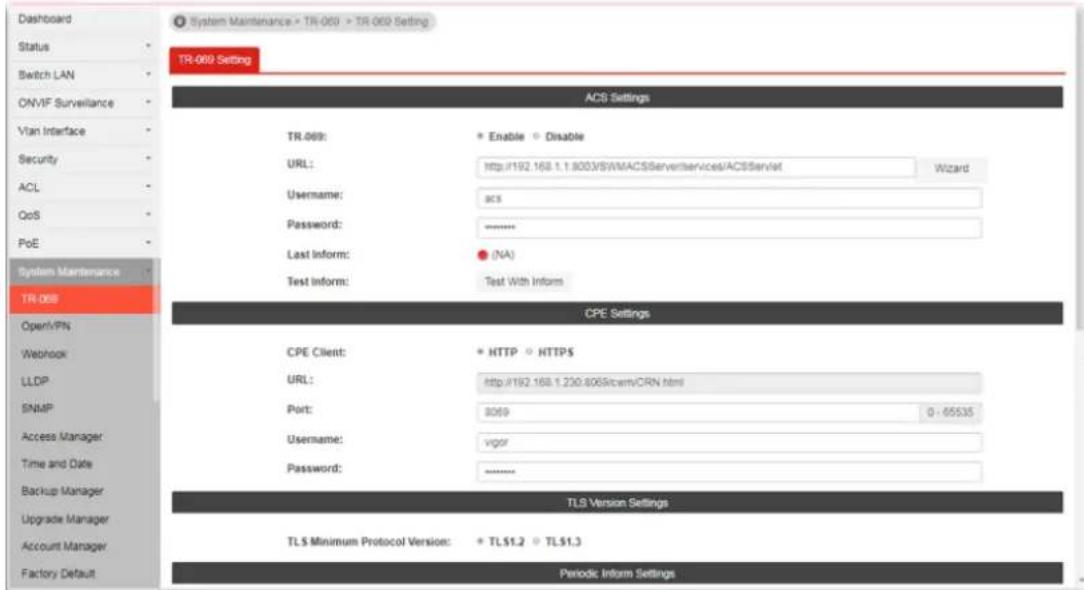The image size is (1084, 590).
Task: Select TR-069 in the sidebar
Action: (x=83, y=299)
